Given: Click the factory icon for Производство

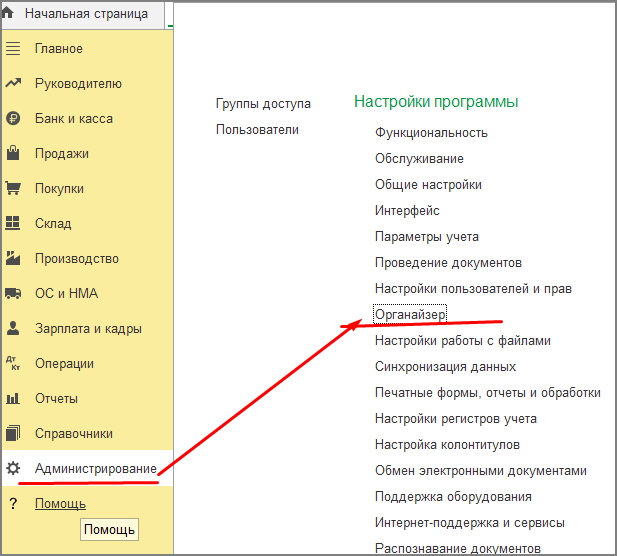Looking at the screenshot, I should click(x=13, y=258).
